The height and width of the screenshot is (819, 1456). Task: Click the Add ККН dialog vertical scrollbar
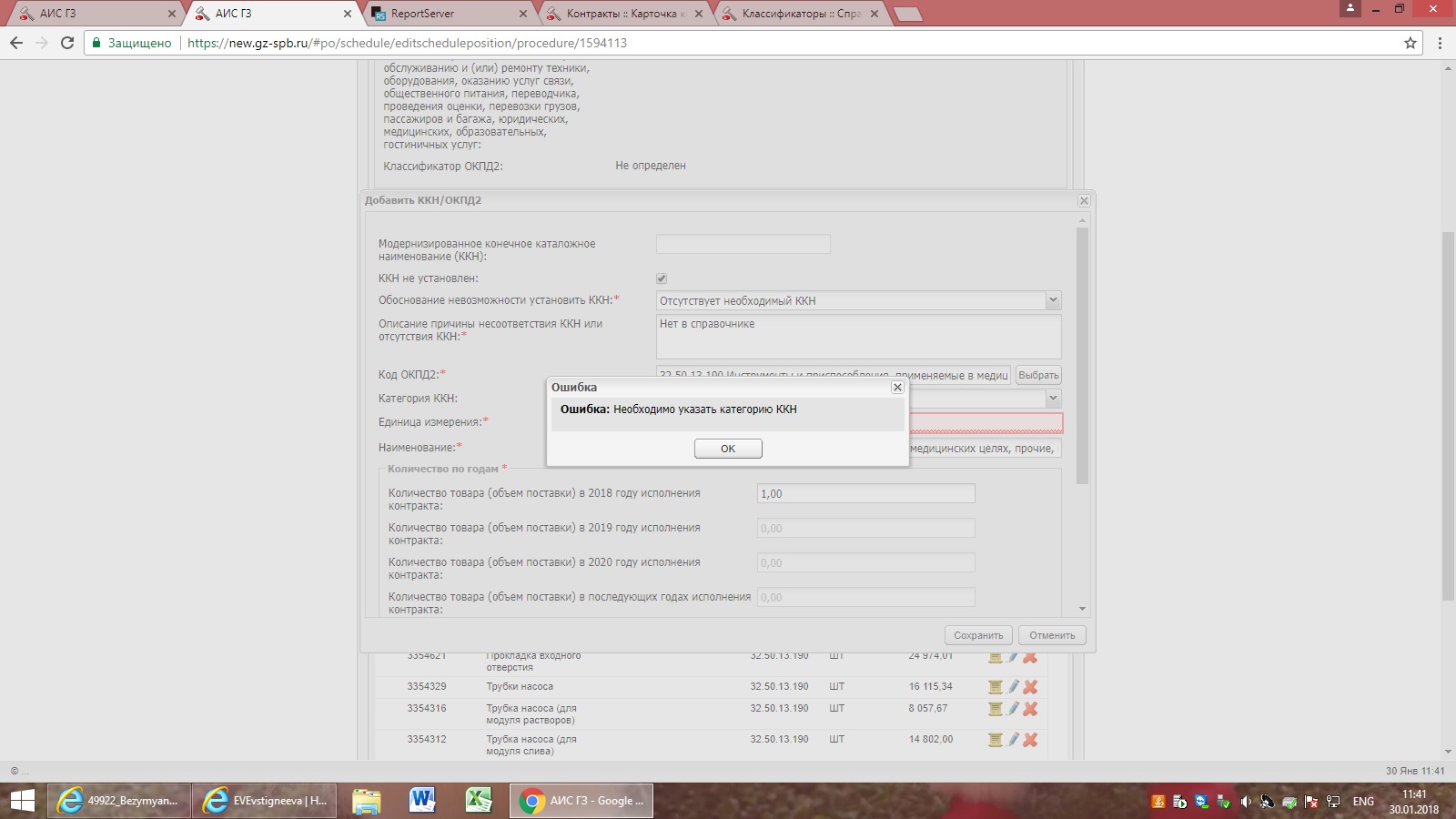pyautogui.click(x=1082, y=355)
